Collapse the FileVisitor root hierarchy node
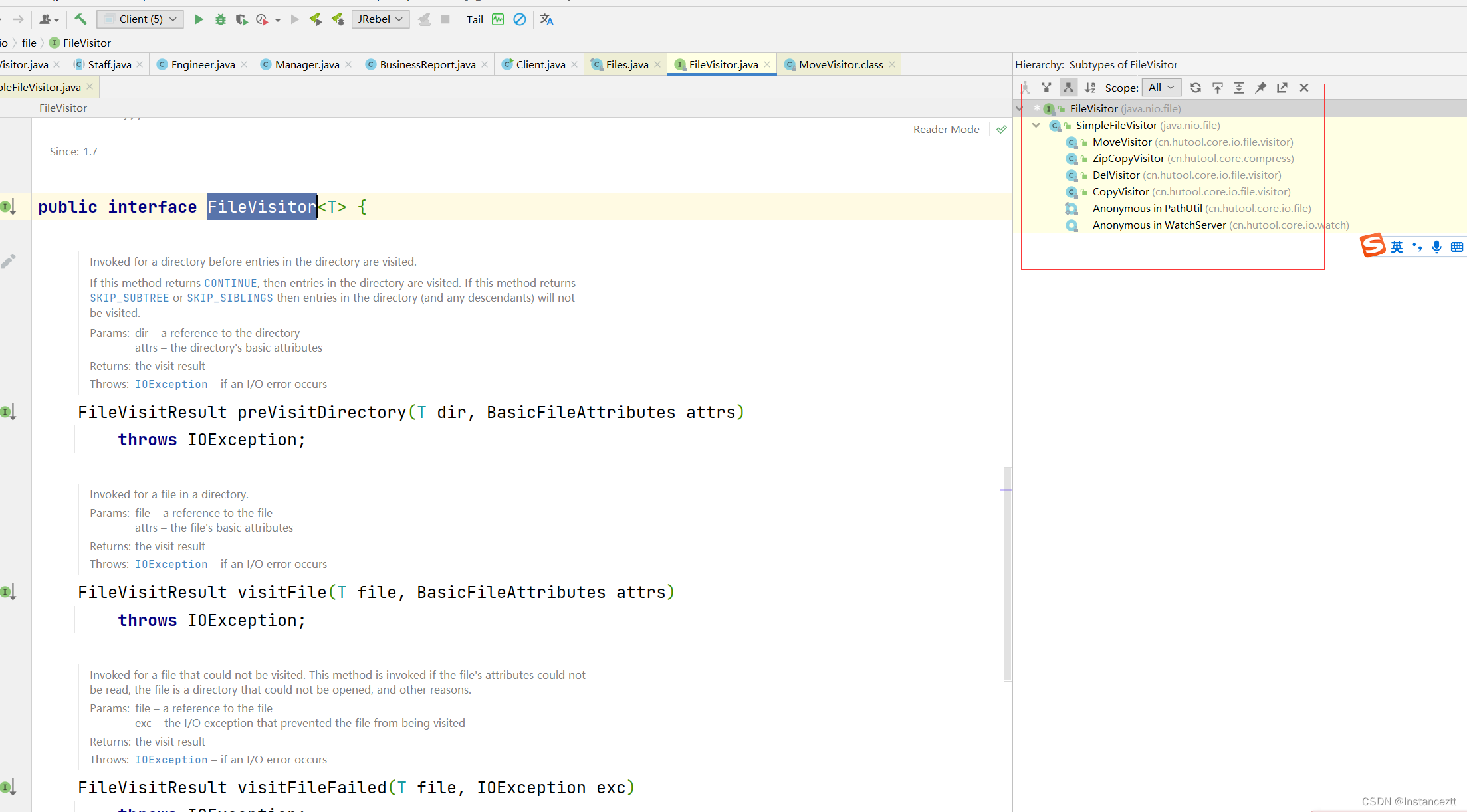This screenshot has height=812, width=1467. point(1019,108)
